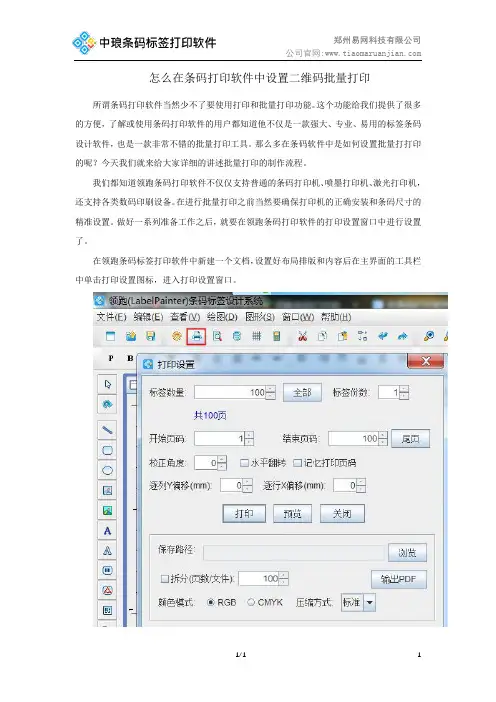Tick the 拆分(页数/文件) checkbox

pos(165,579)
